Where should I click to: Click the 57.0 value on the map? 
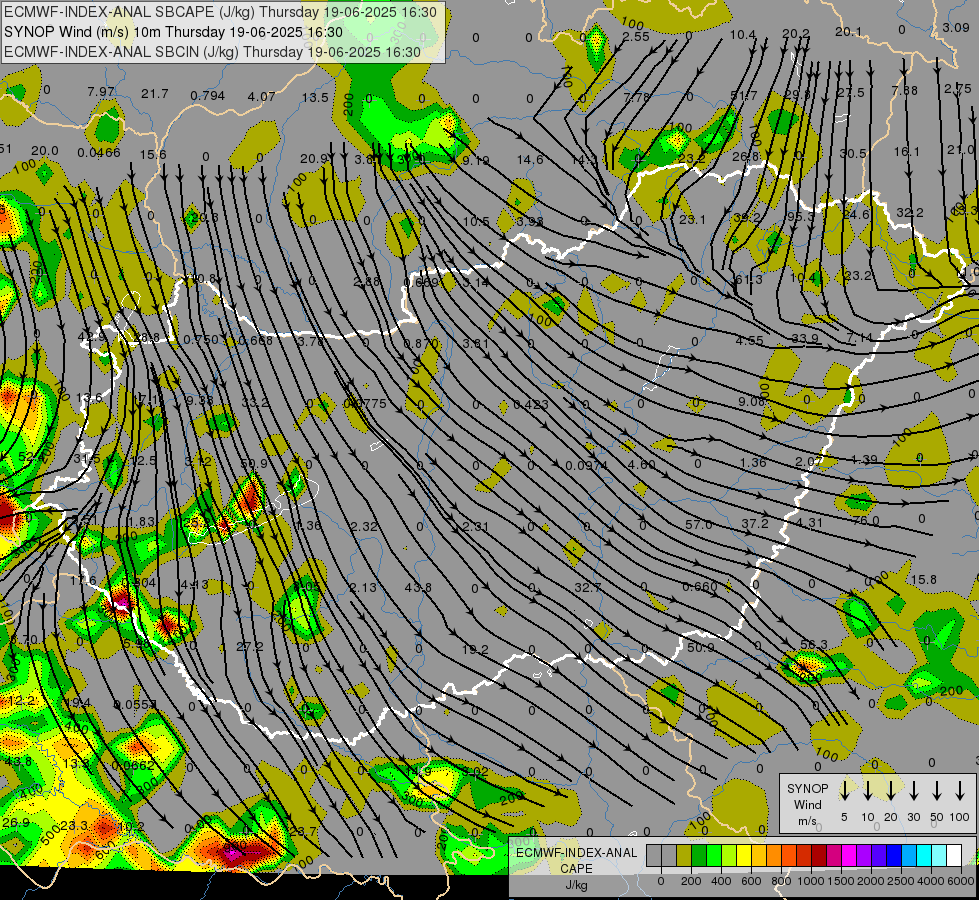(x=699, y=525)
